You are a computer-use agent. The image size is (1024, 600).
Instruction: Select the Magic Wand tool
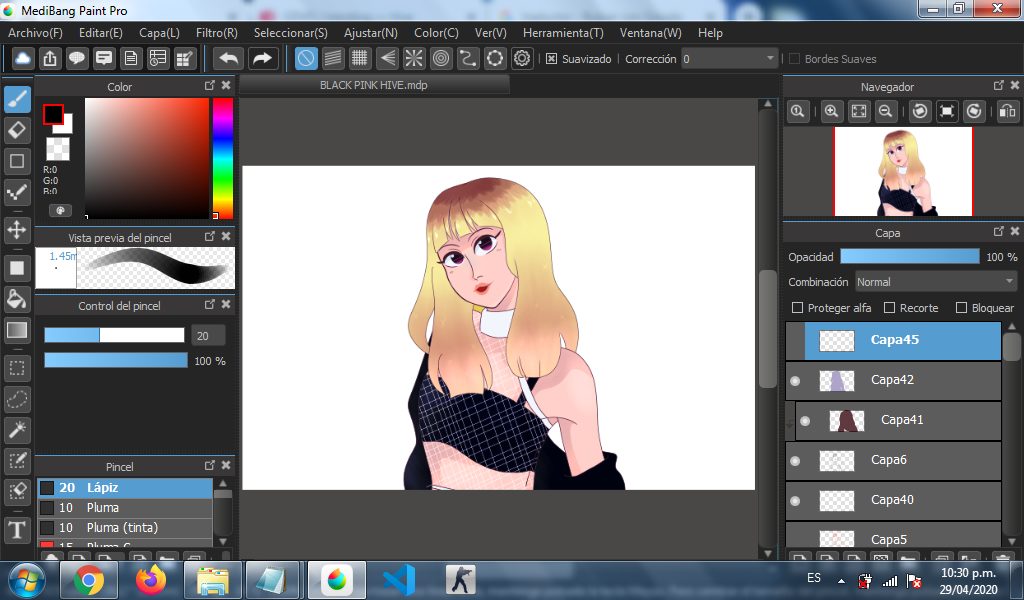click(18, 430)
